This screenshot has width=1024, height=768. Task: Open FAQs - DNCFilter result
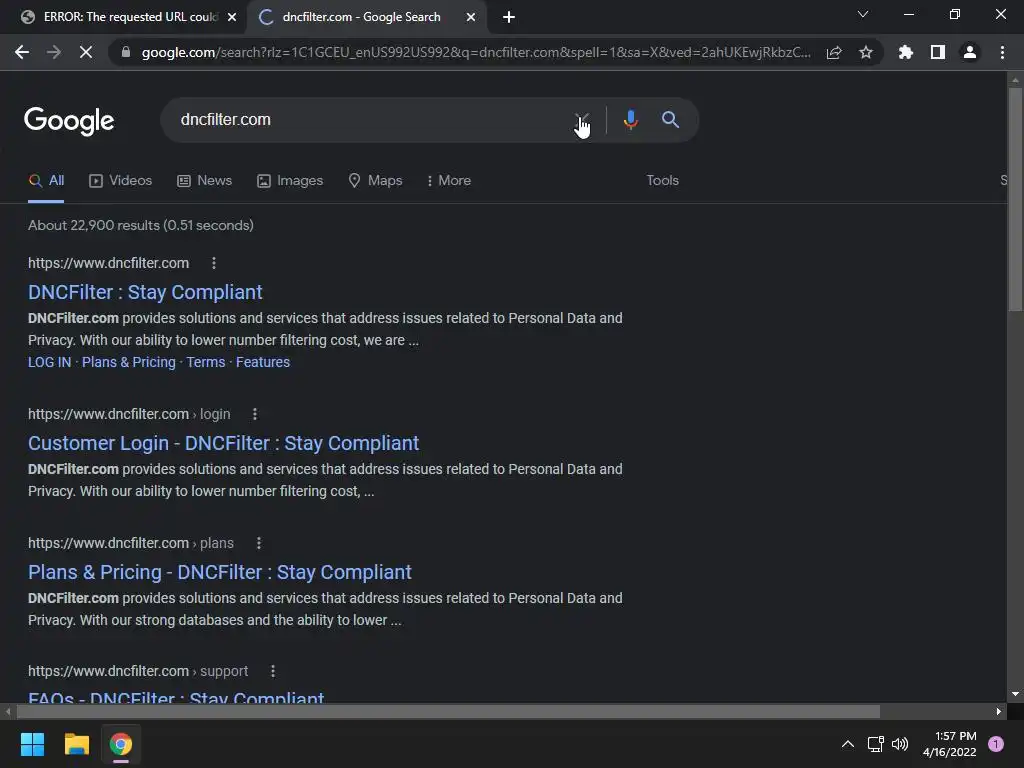click(x=176, y=696)
